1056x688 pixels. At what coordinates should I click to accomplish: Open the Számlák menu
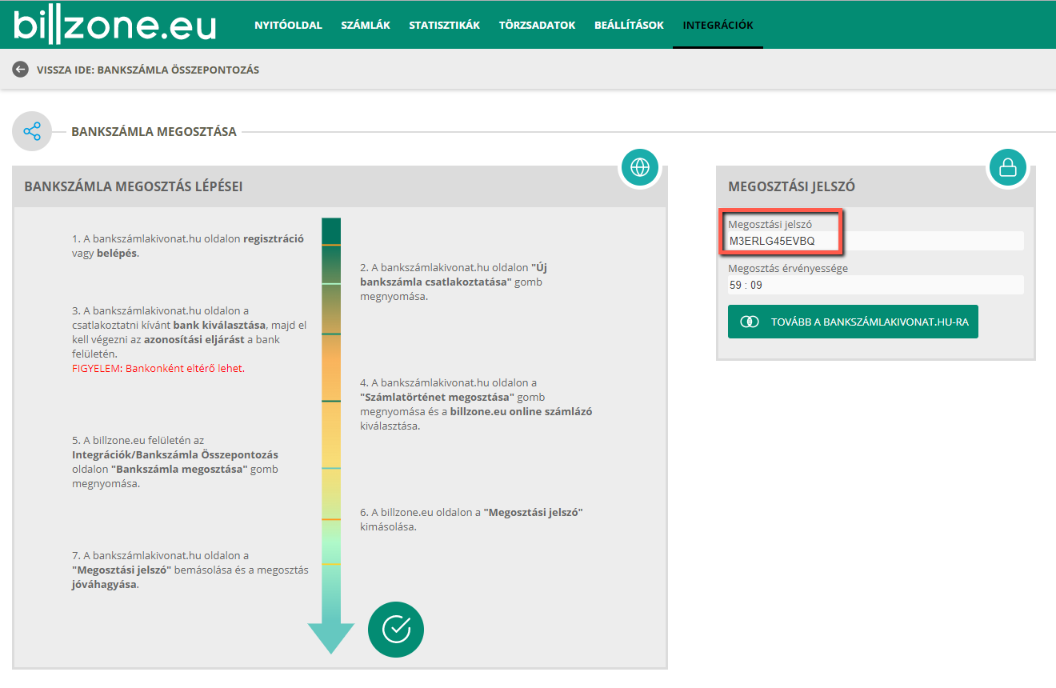[x=366, y=26]
